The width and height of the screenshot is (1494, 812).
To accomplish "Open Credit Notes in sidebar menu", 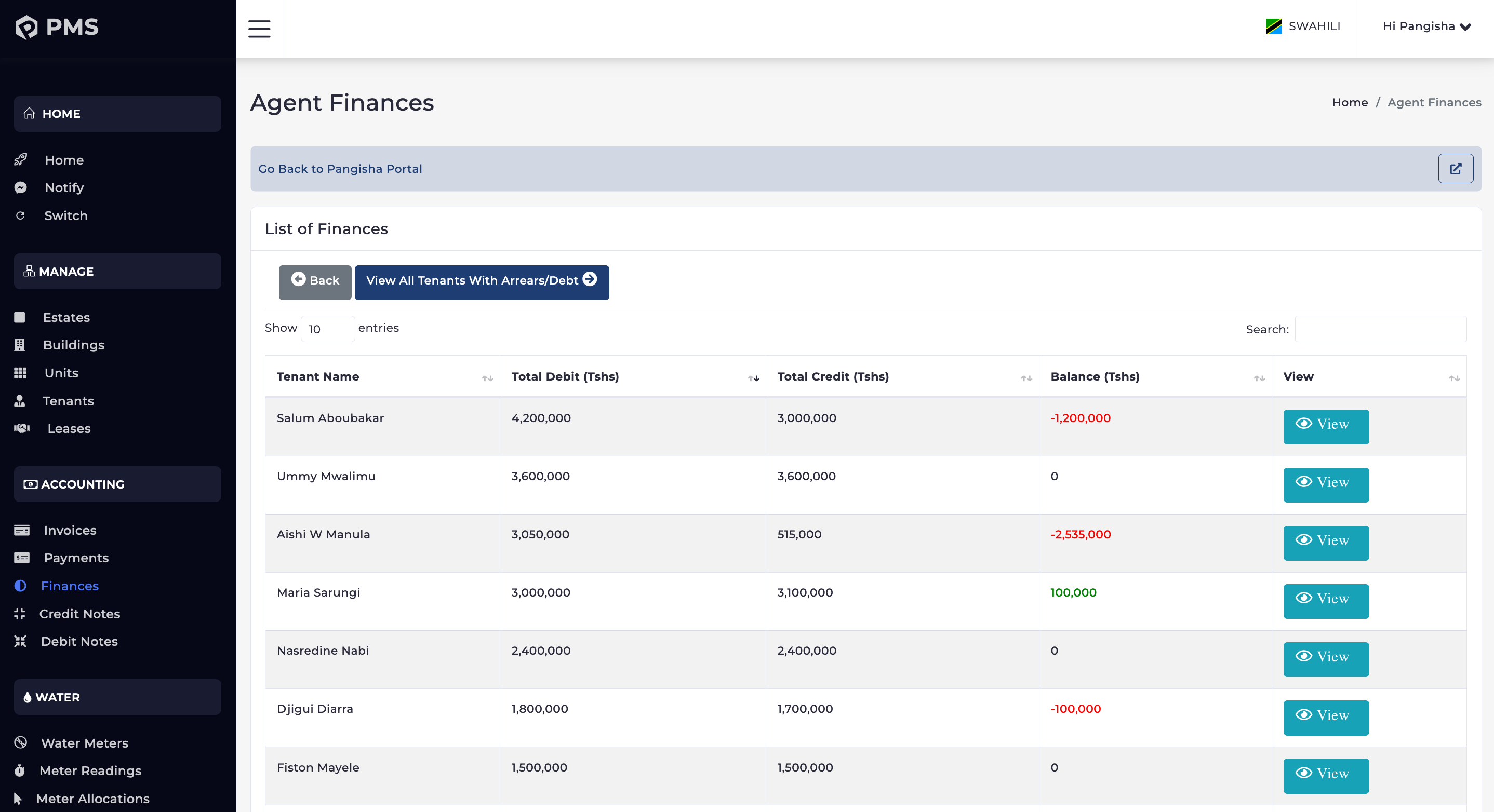I will tap(79, 613).
